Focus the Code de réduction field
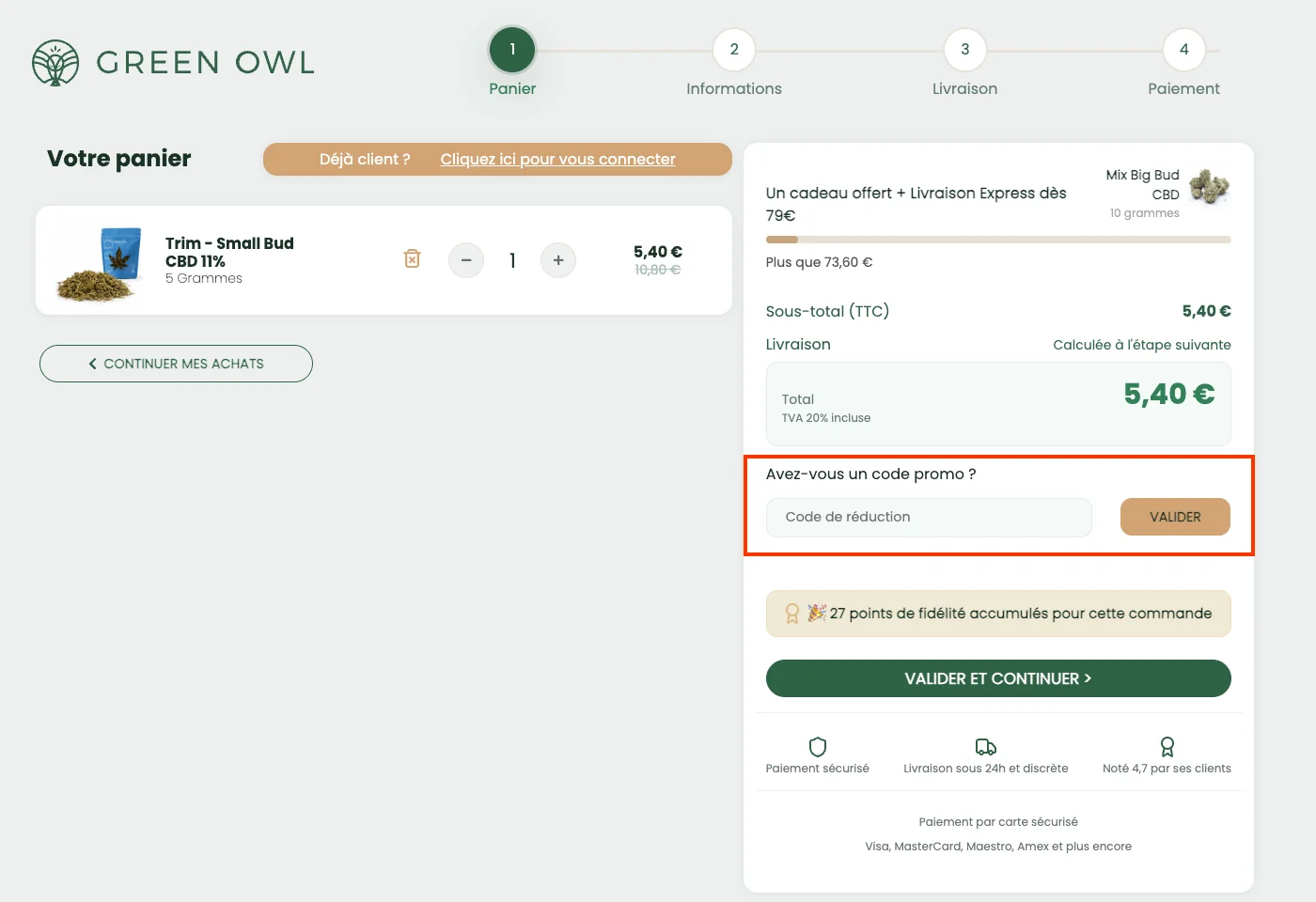 (929, 517)
